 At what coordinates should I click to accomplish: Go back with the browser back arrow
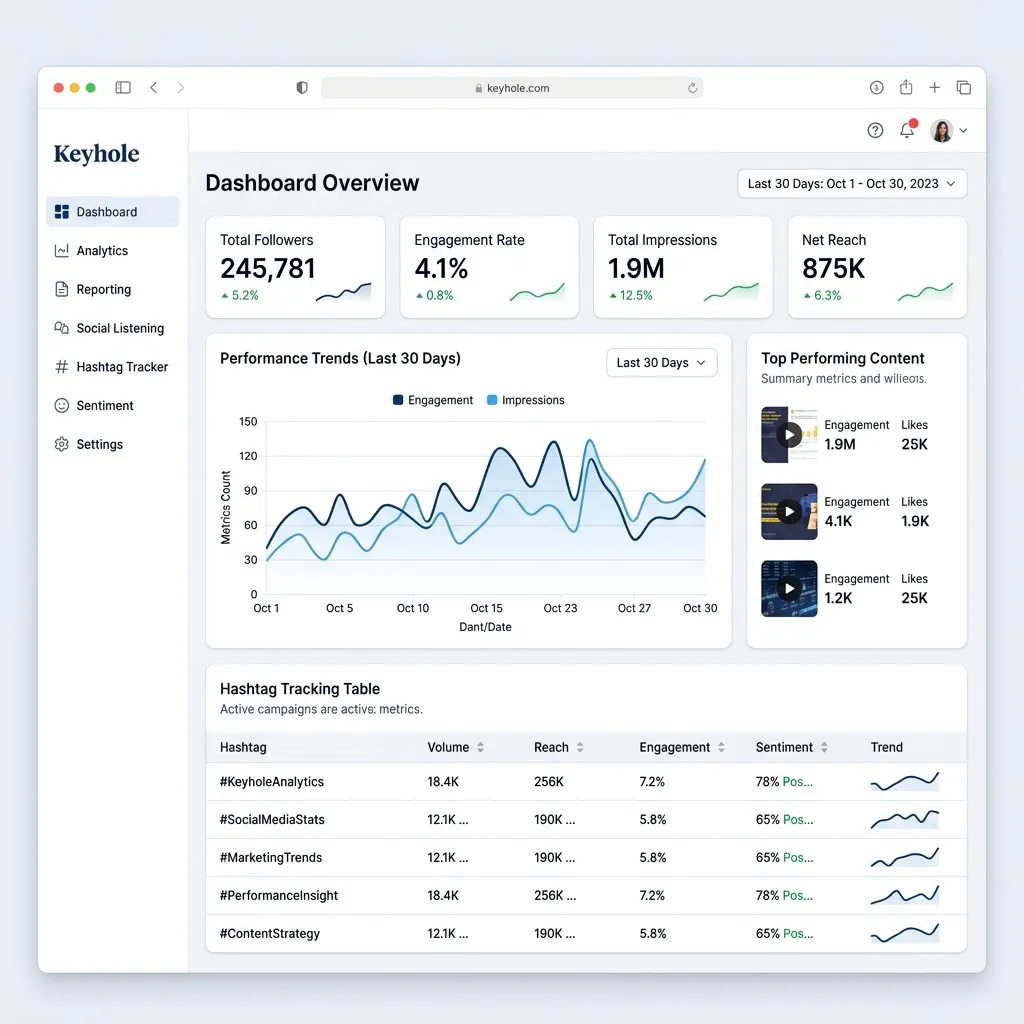(x=153, y=88)
